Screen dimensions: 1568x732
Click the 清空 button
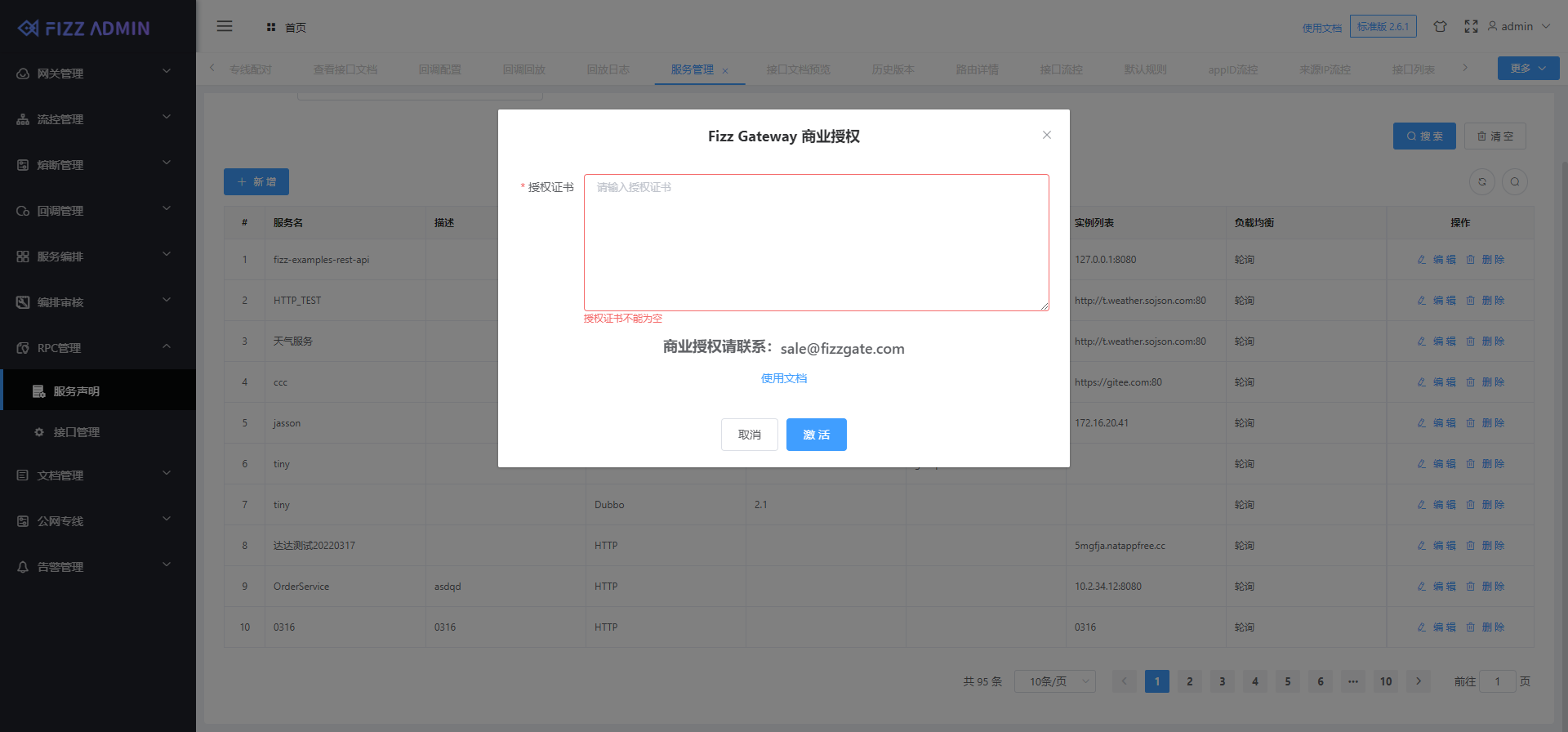[1495, 136]
